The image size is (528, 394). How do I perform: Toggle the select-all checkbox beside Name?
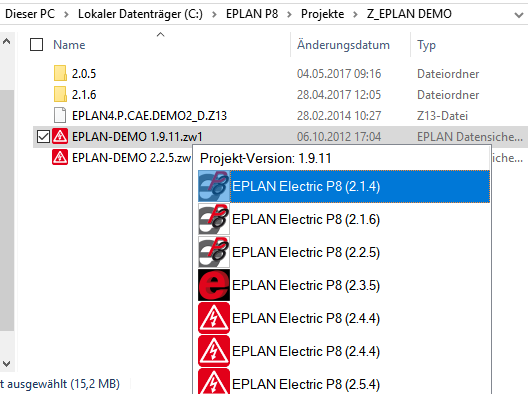click(x=36, y=44)
